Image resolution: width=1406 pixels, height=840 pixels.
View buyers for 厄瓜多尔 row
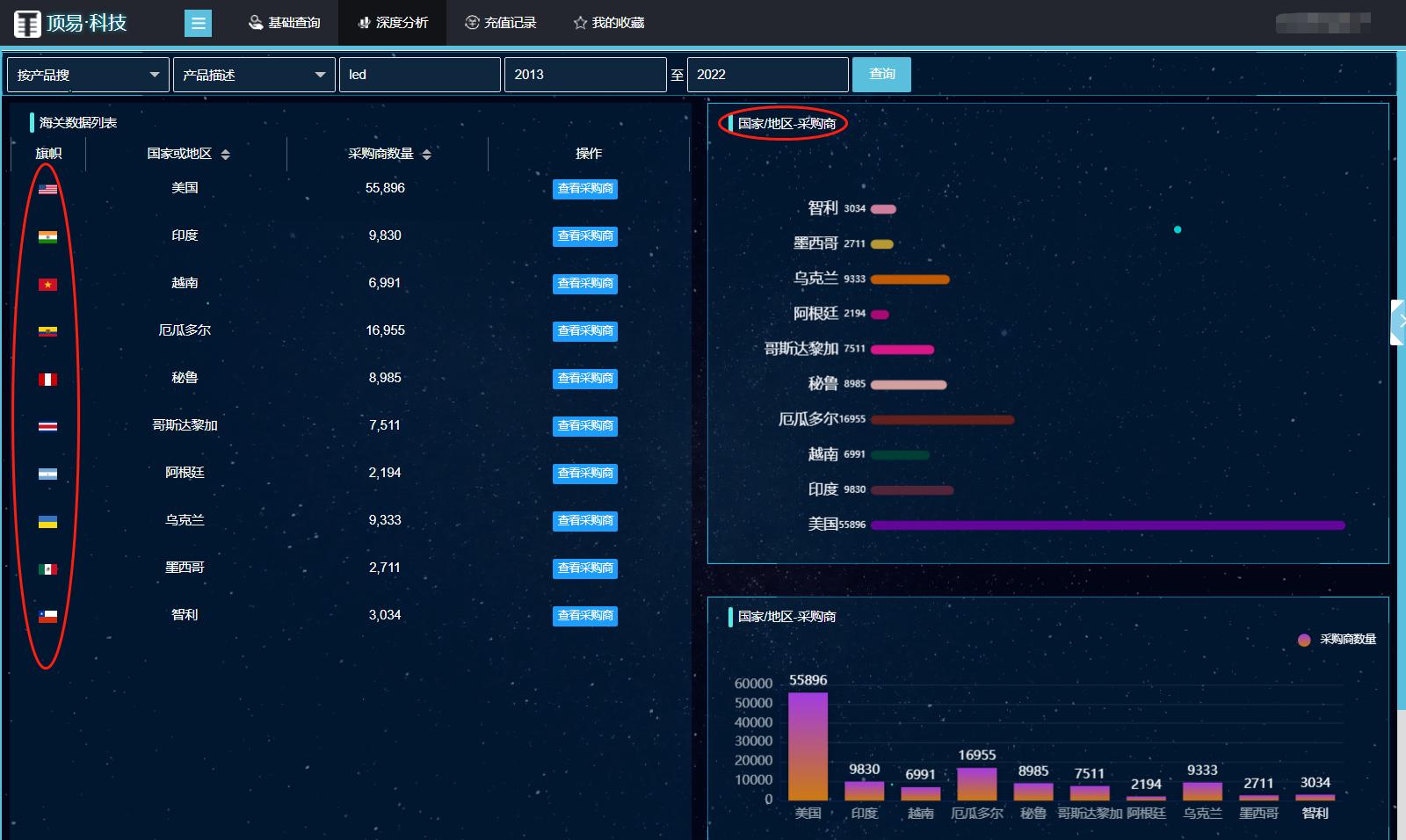point(585,331)
